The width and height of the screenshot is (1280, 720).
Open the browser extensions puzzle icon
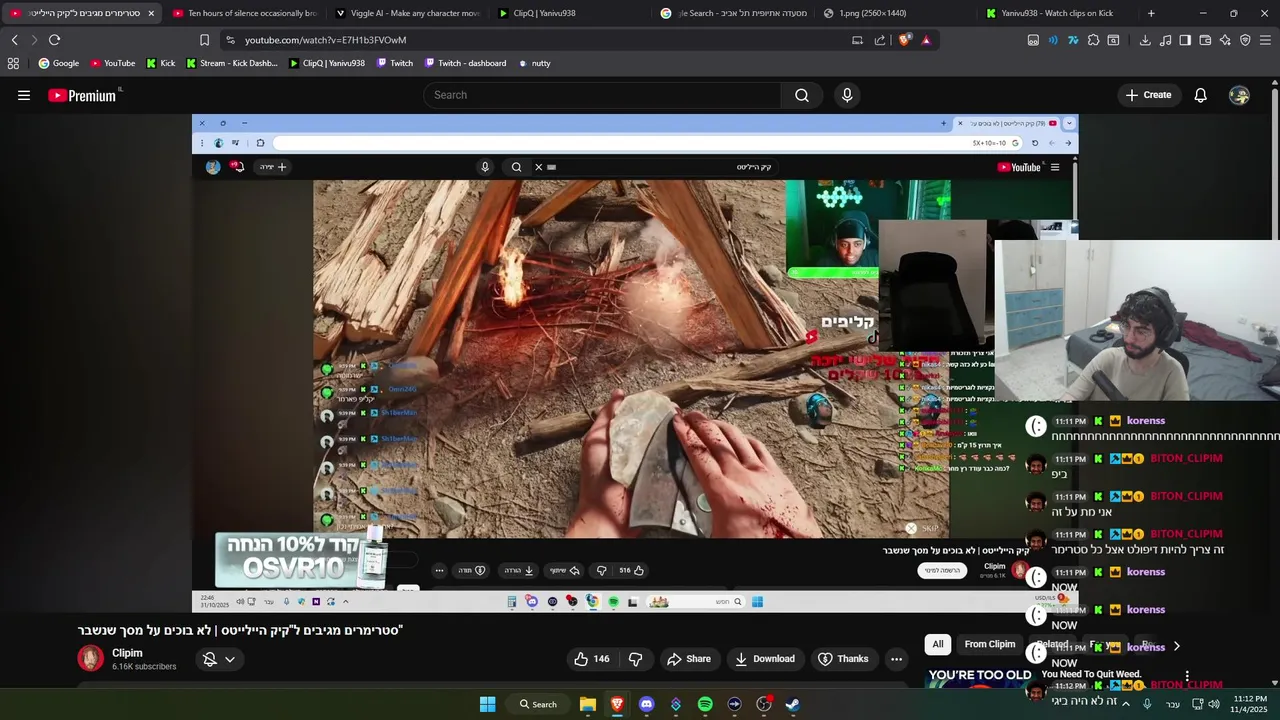coord(1093,40)
